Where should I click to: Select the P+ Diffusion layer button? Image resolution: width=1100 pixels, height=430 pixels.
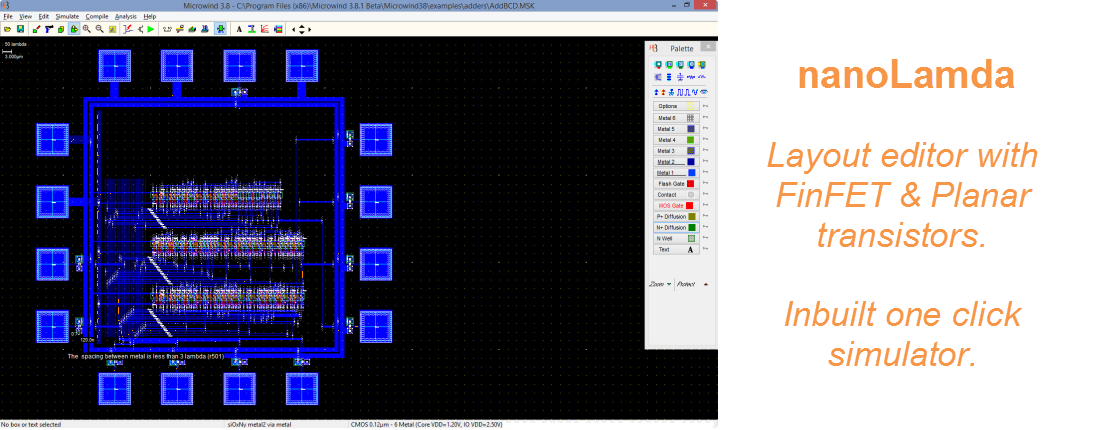pos(676,217)
